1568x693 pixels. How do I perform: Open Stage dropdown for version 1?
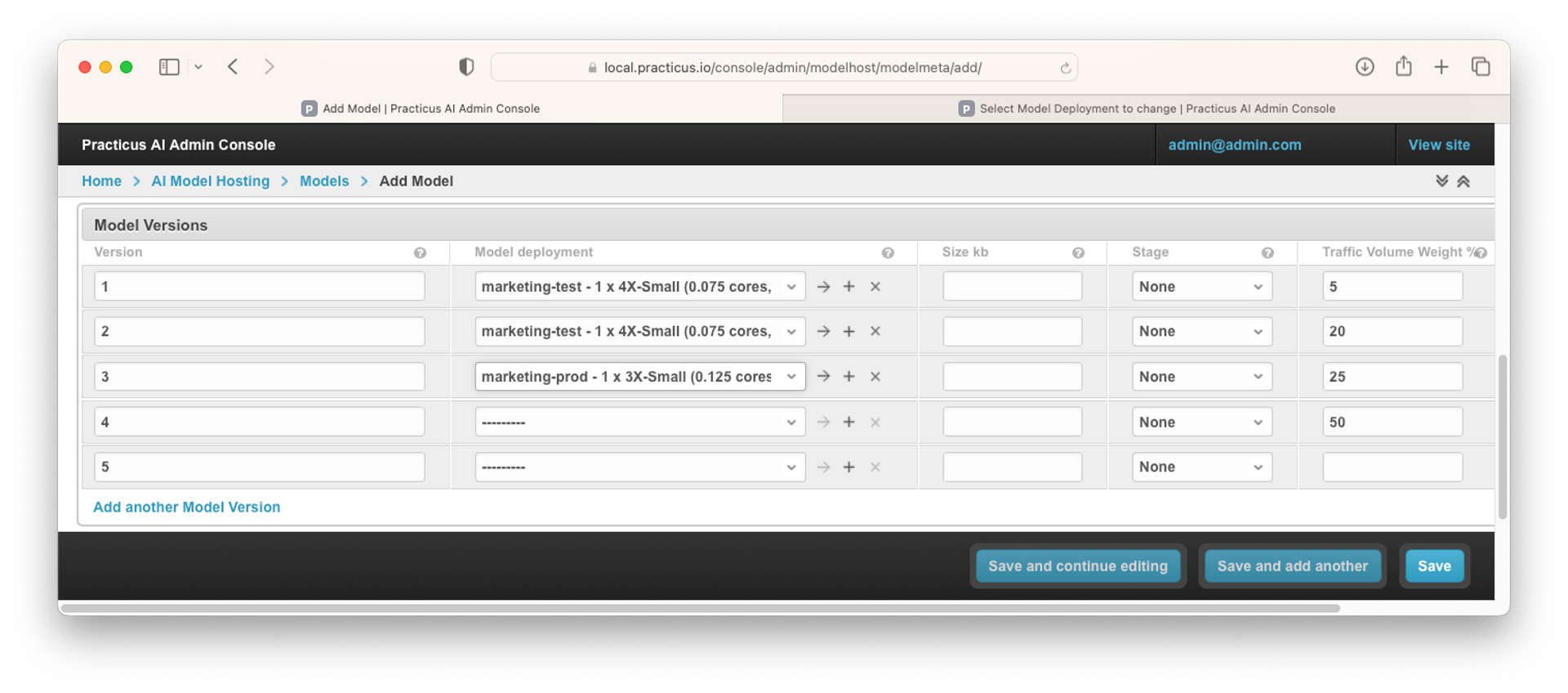[1201, 287]
